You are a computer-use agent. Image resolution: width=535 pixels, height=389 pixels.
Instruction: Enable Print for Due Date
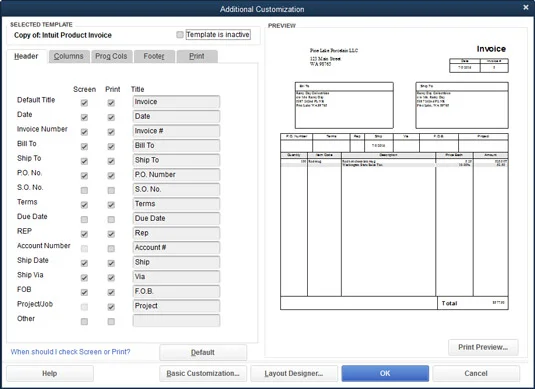(x=111, y=219)
